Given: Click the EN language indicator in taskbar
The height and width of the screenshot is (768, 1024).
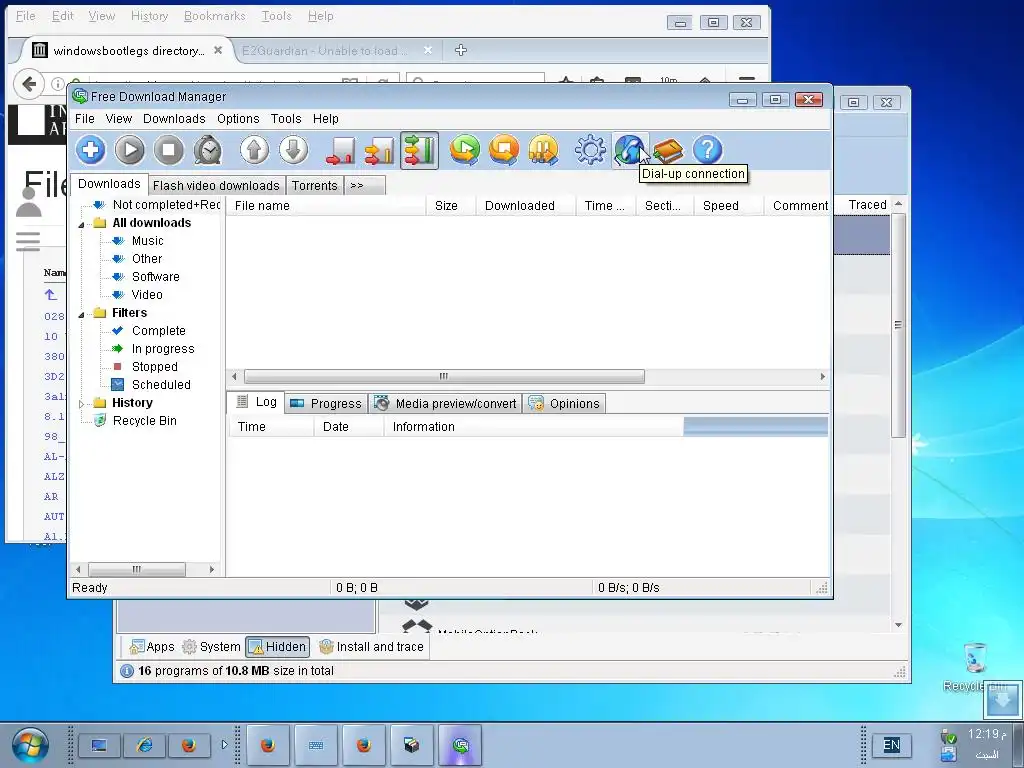Looking at the screenshot, I should [x=891, y=745].
